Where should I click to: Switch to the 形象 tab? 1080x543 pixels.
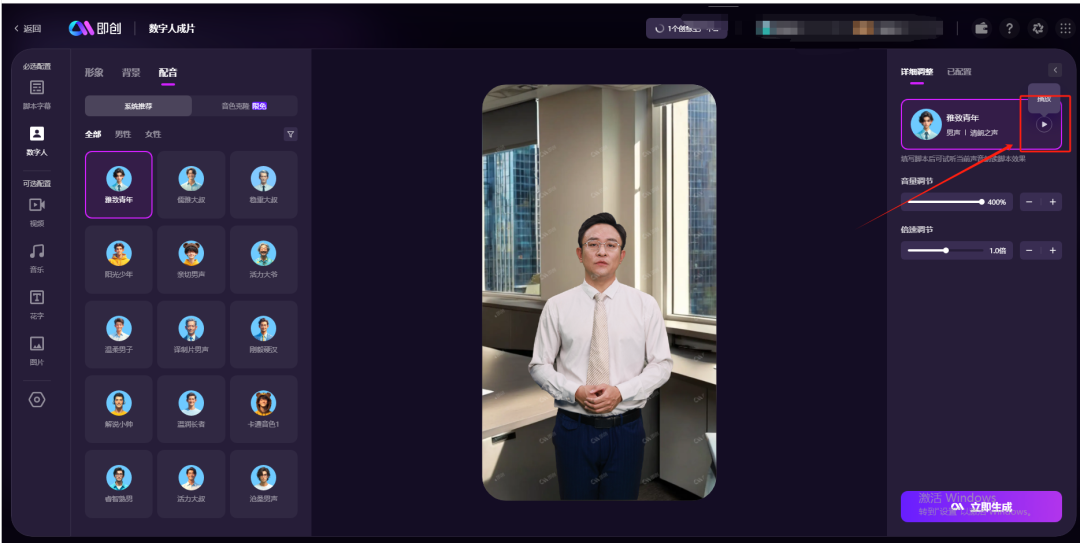coord(94,72)
